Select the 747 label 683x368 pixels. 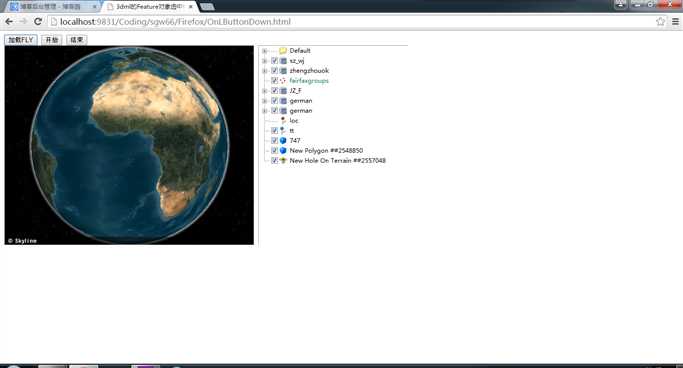[295, 140]
